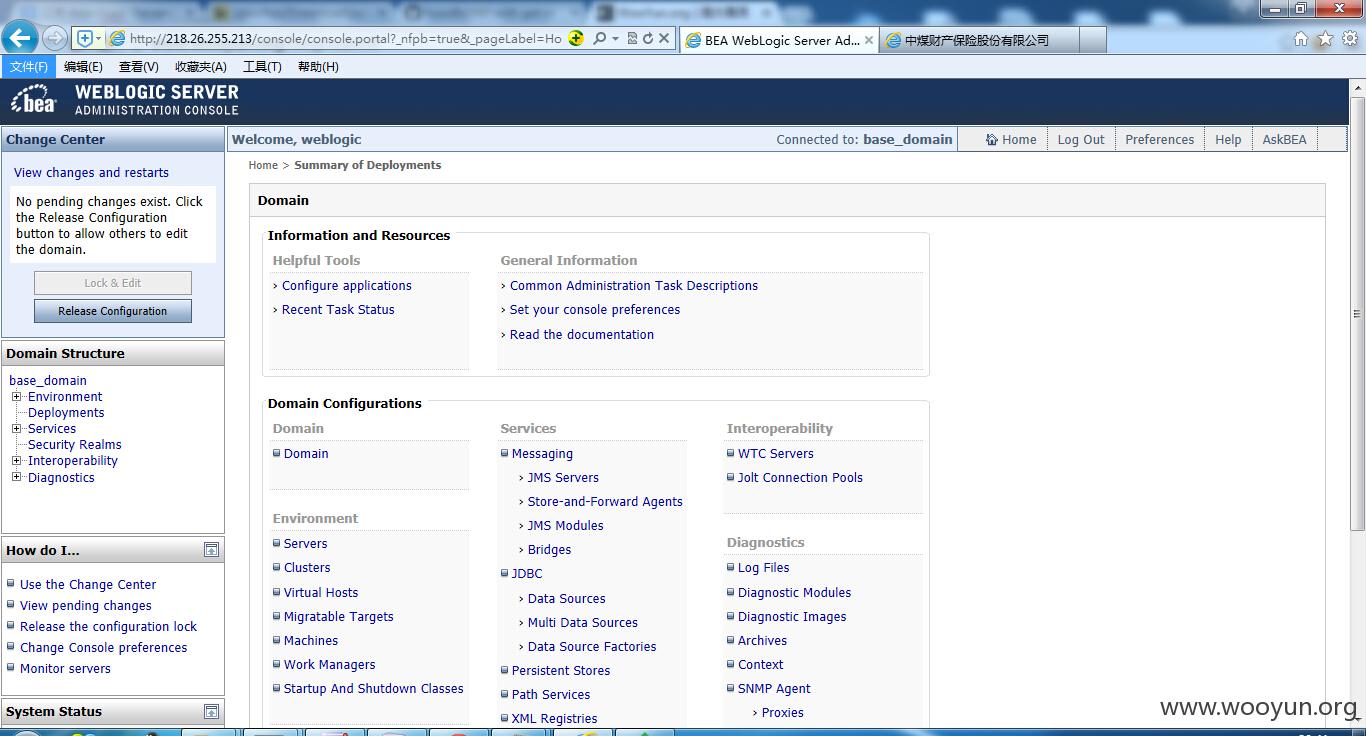
Task: Click the green plus icon in address bar
Action: click(576, 39)
